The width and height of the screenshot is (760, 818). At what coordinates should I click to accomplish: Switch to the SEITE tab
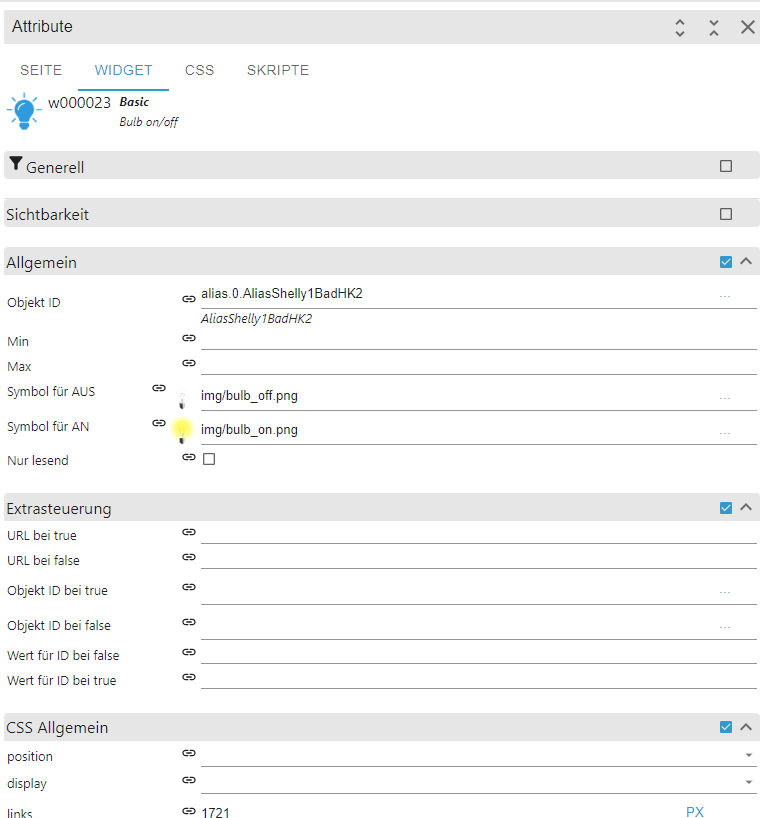click(41, 70)
